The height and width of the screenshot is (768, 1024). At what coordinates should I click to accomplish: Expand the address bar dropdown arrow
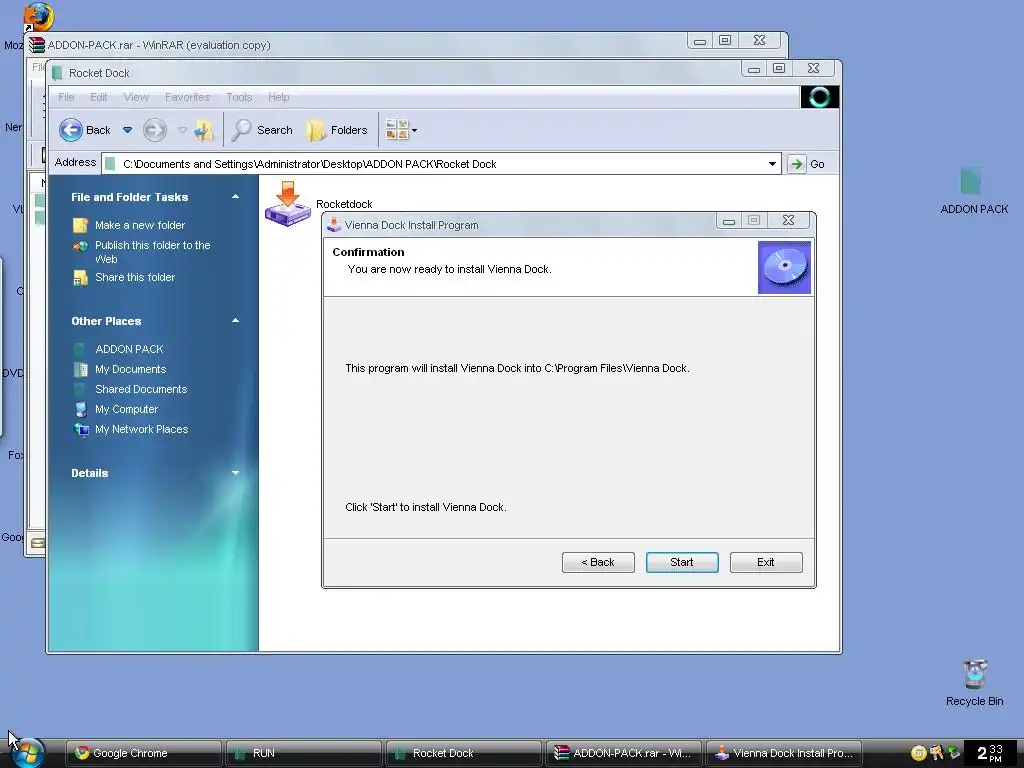coord(772,164)
